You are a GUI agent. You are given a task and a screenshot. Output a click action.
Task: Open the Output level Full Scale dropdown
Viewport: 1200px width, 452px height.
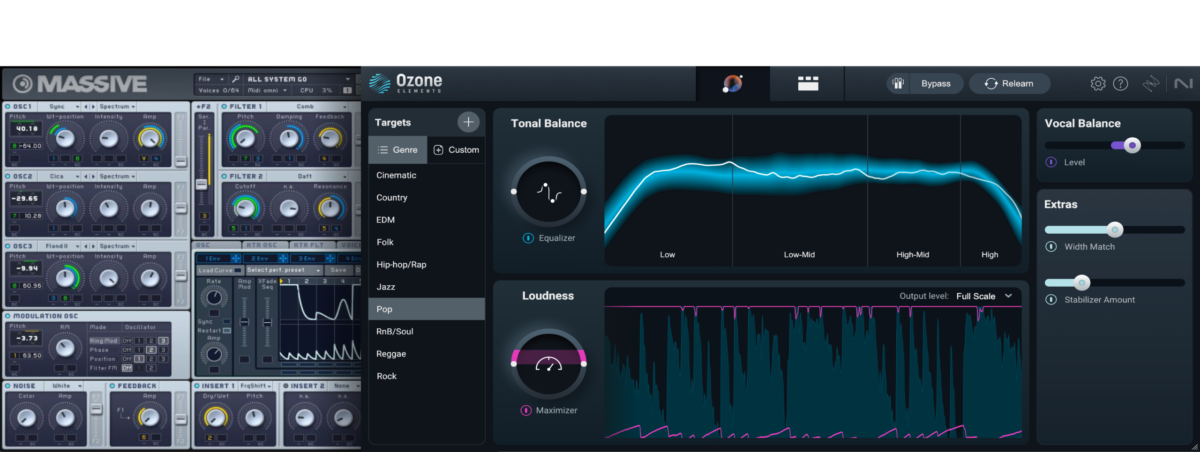click(x=985, y=296)
